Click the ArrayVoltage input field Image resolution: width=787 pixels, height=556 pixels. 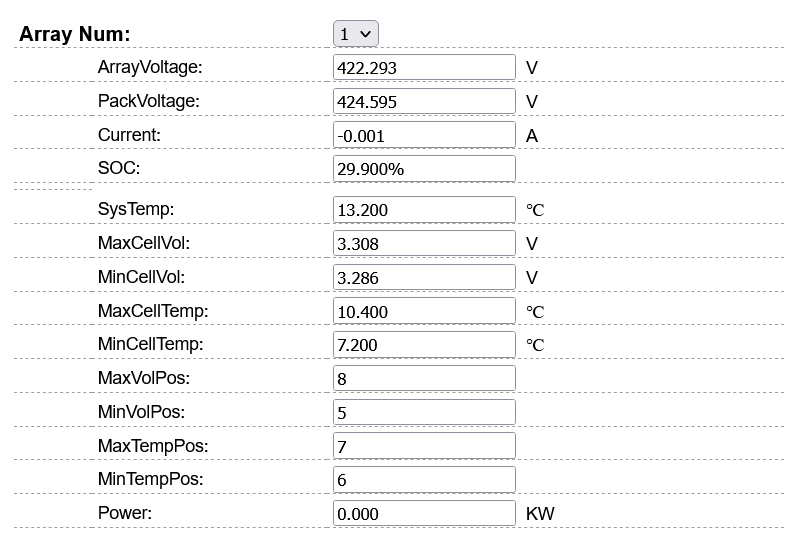(x=424, y=68)
